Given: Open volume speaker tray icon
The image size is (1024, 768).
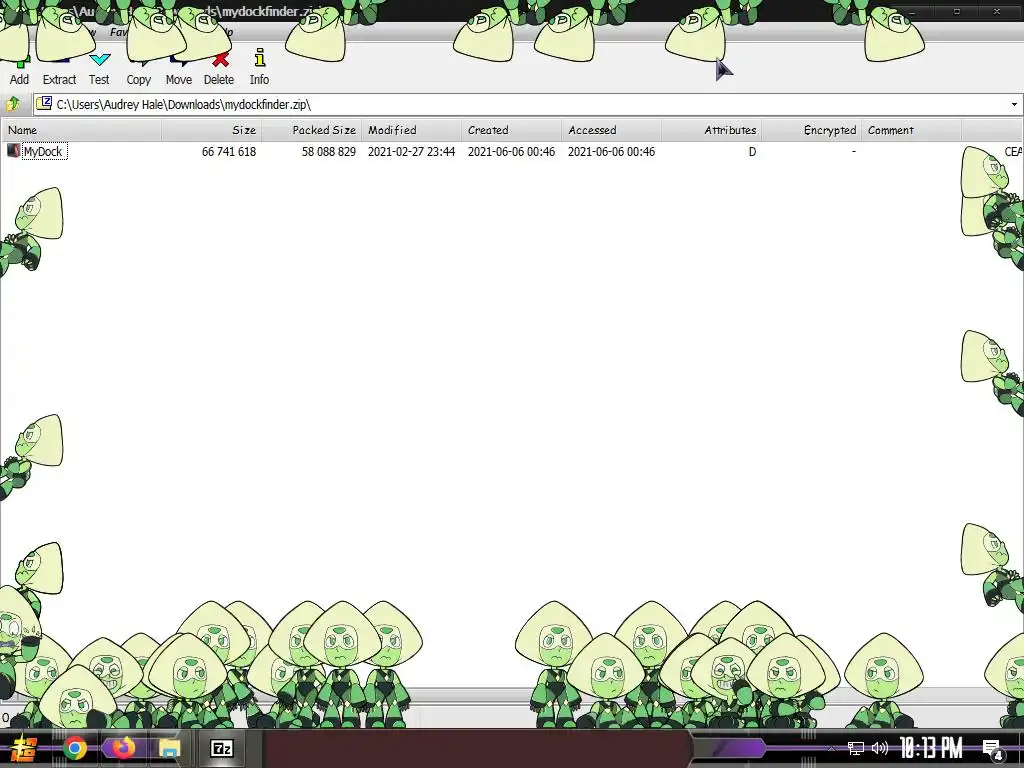Looking at the screenshot, I should [x=880, y=748].
